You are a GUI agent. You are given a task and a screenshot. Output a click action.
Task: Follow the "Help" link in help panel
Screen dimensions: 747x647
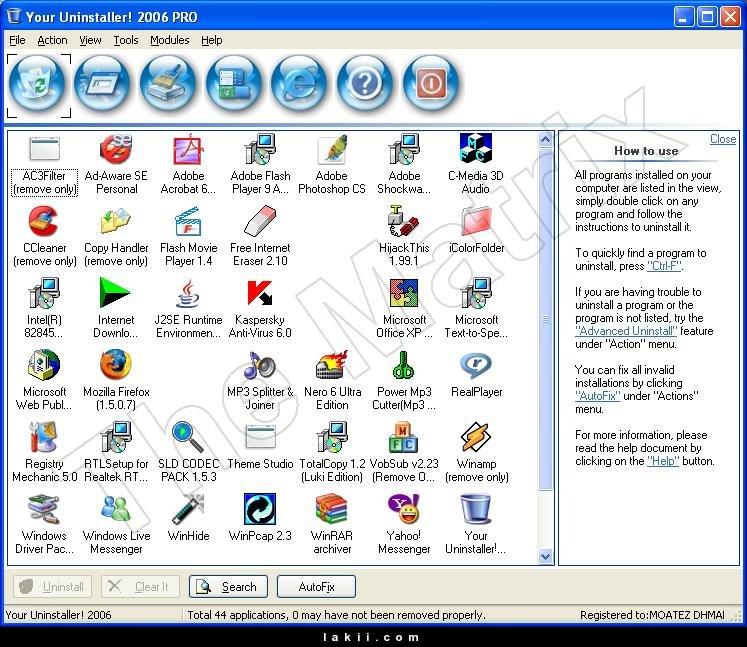pyautogui.click(x=663, y=461)
